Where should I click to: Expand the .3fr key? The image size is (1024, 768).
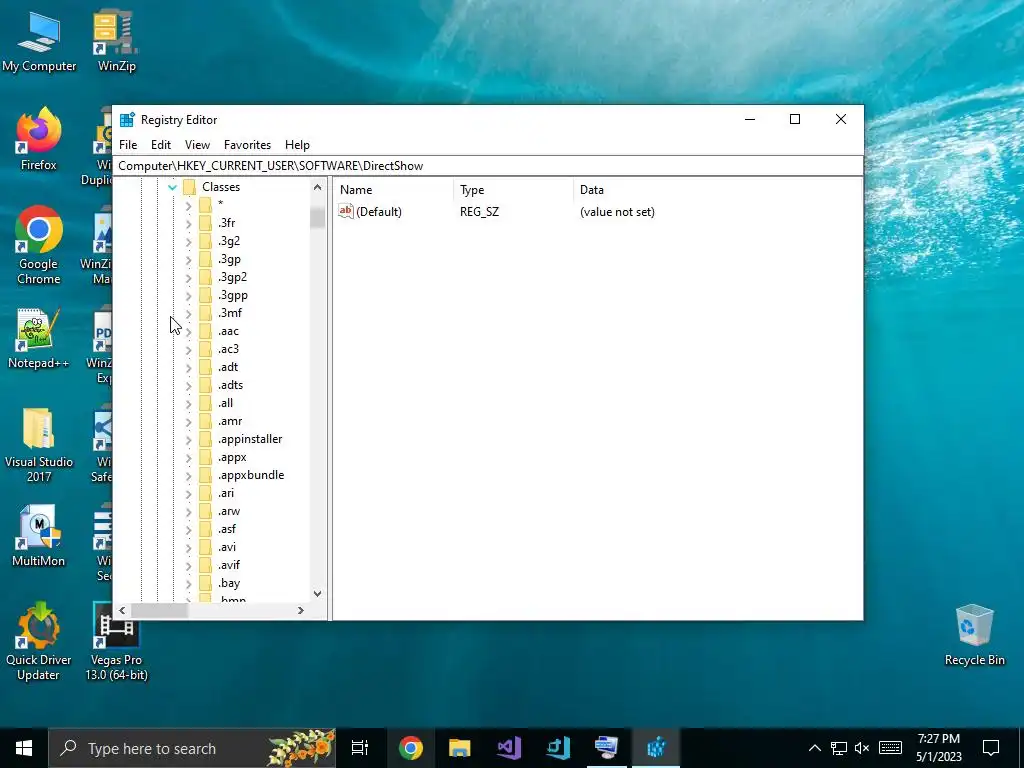click(189, 224)
